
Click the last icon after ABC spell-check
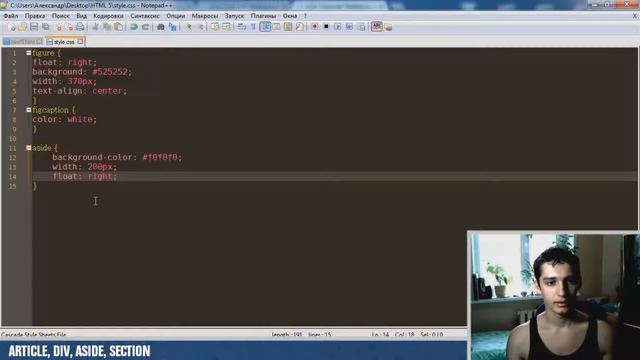[388, 27]
